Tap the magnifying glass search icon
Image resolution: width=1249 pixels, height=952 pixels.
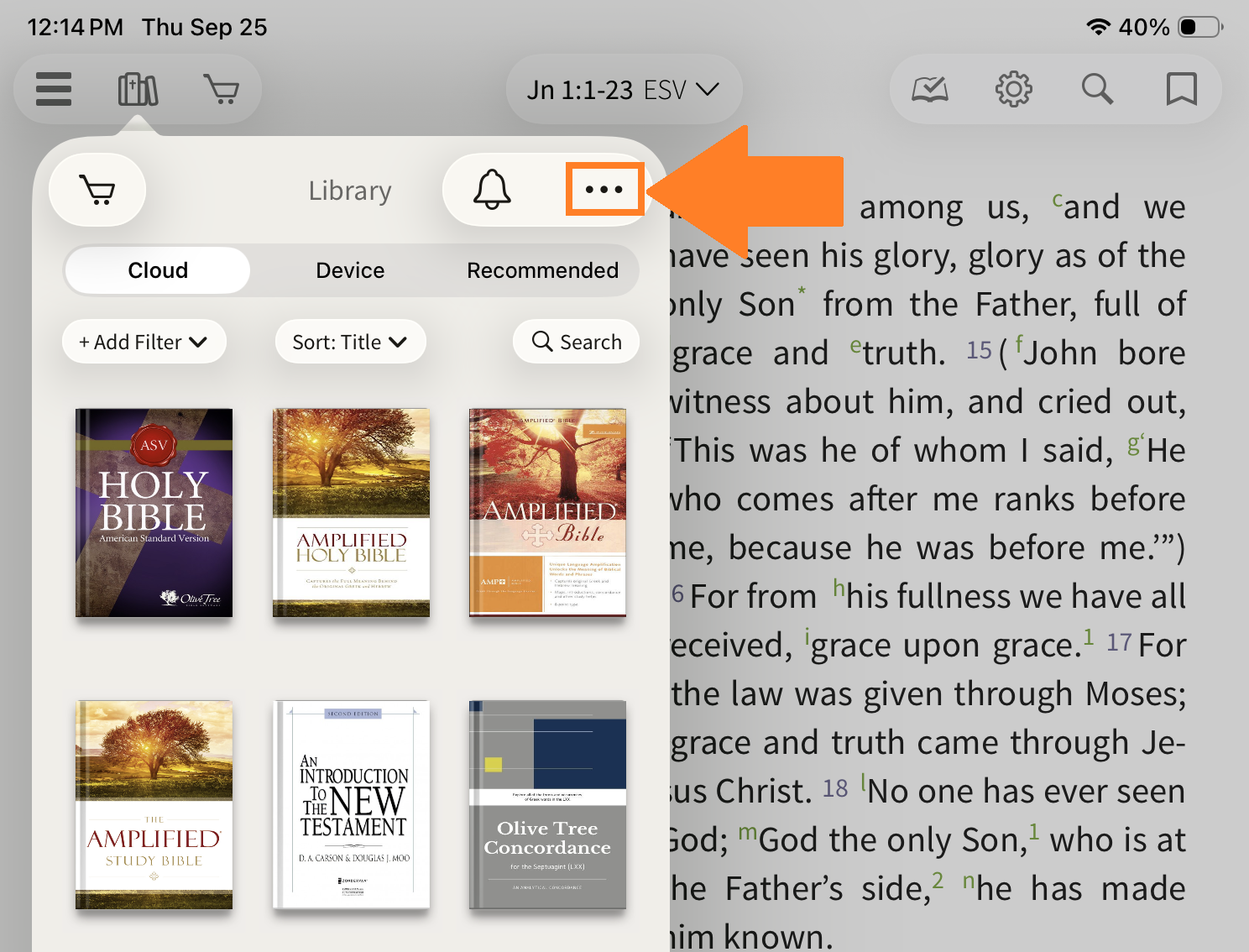pos(1097,89)
